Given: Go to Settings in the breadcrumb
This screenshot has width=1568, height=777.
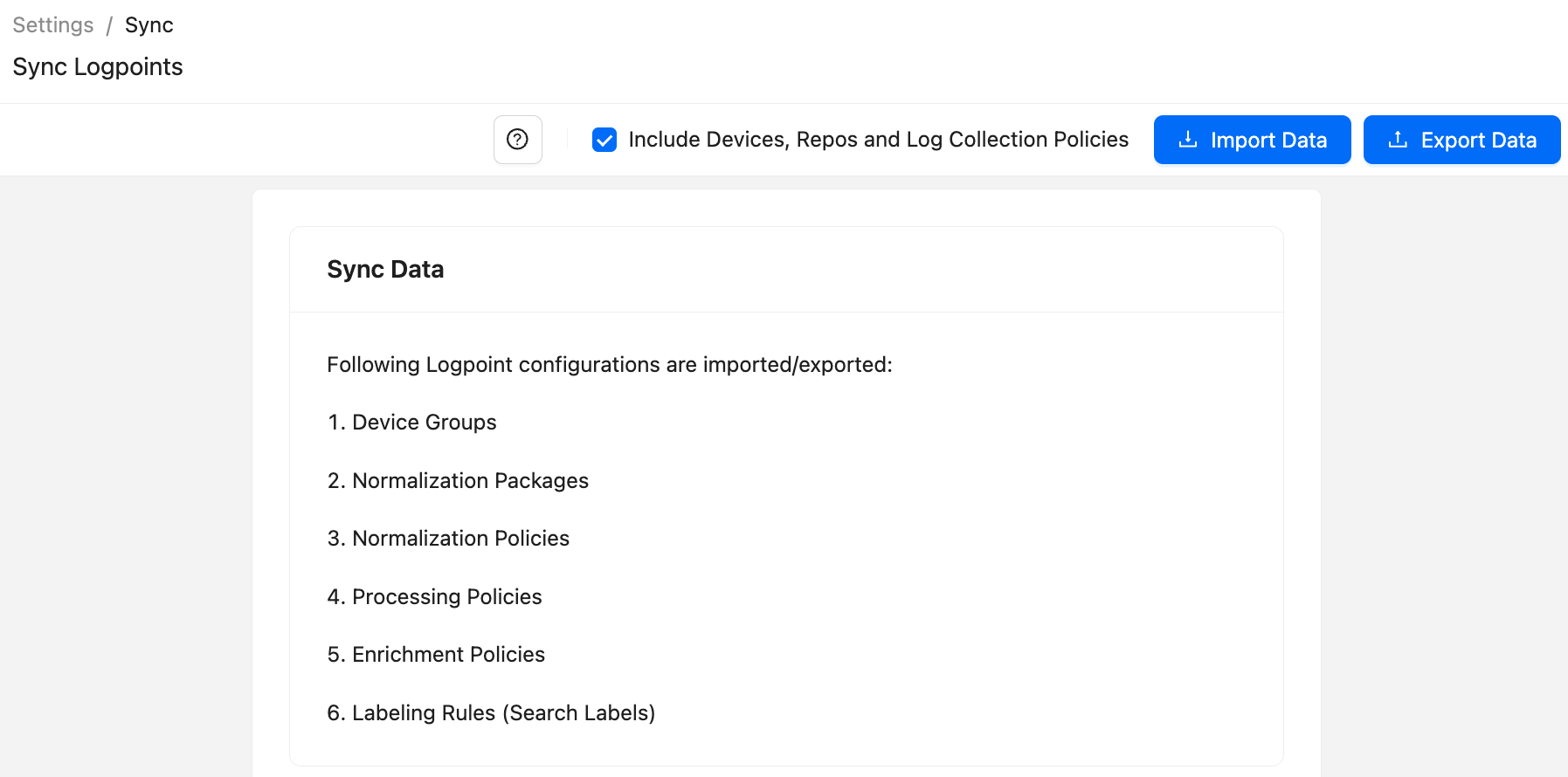Looking at the screenshot, I should click(53, 25).
